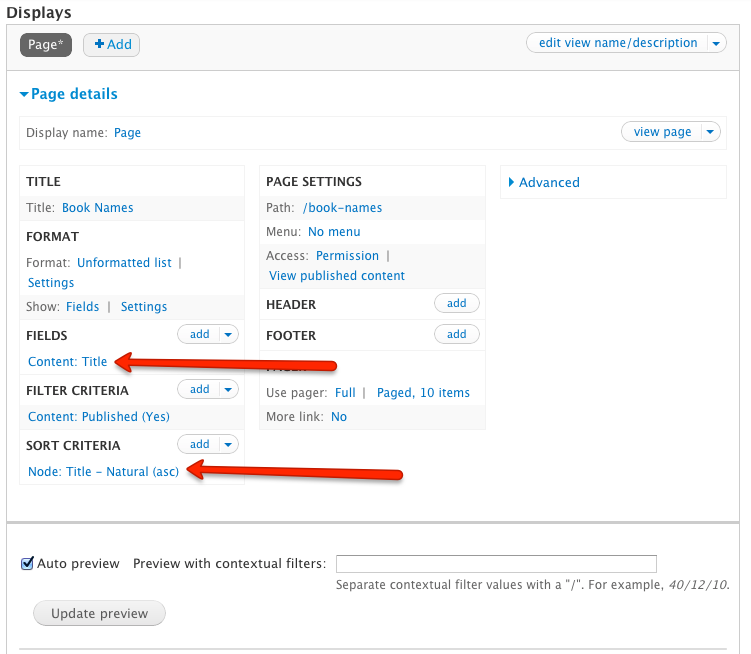Edit the Book Names title link
This screenshot has height=654, width=751.
98,207
